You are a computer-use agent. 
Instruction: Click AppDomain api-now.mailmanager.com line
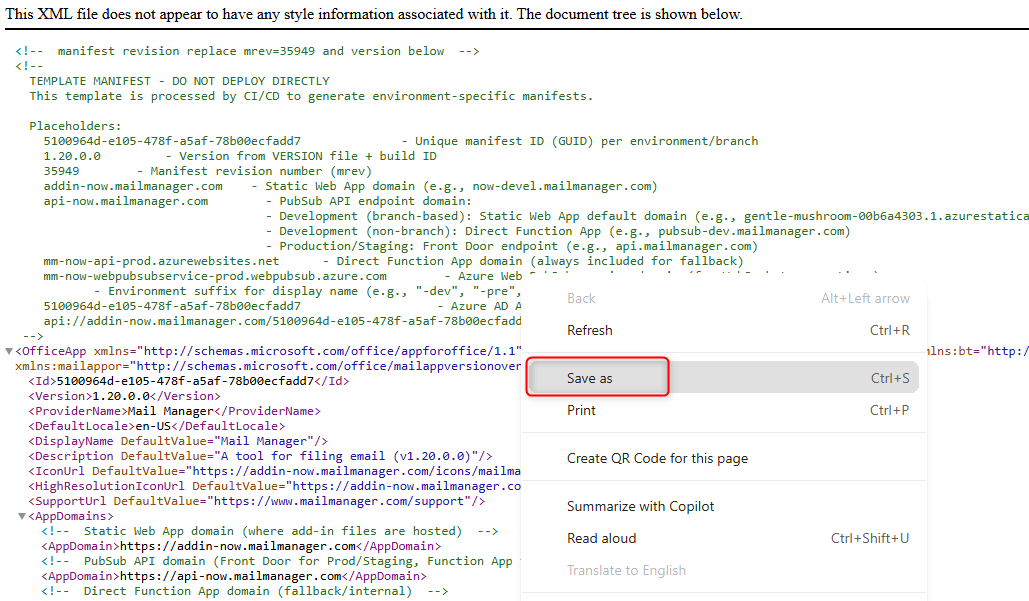click(x=234, y=576)
